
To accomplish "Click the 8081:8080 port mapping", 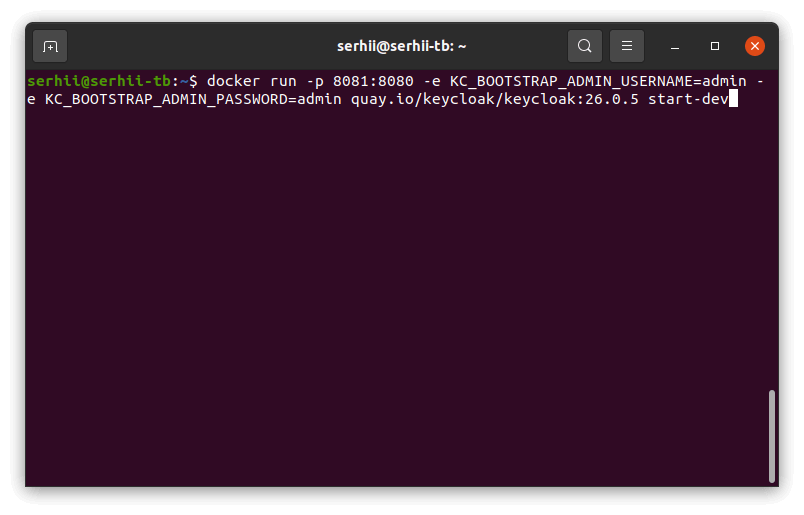I will click(x=376, y=80).
